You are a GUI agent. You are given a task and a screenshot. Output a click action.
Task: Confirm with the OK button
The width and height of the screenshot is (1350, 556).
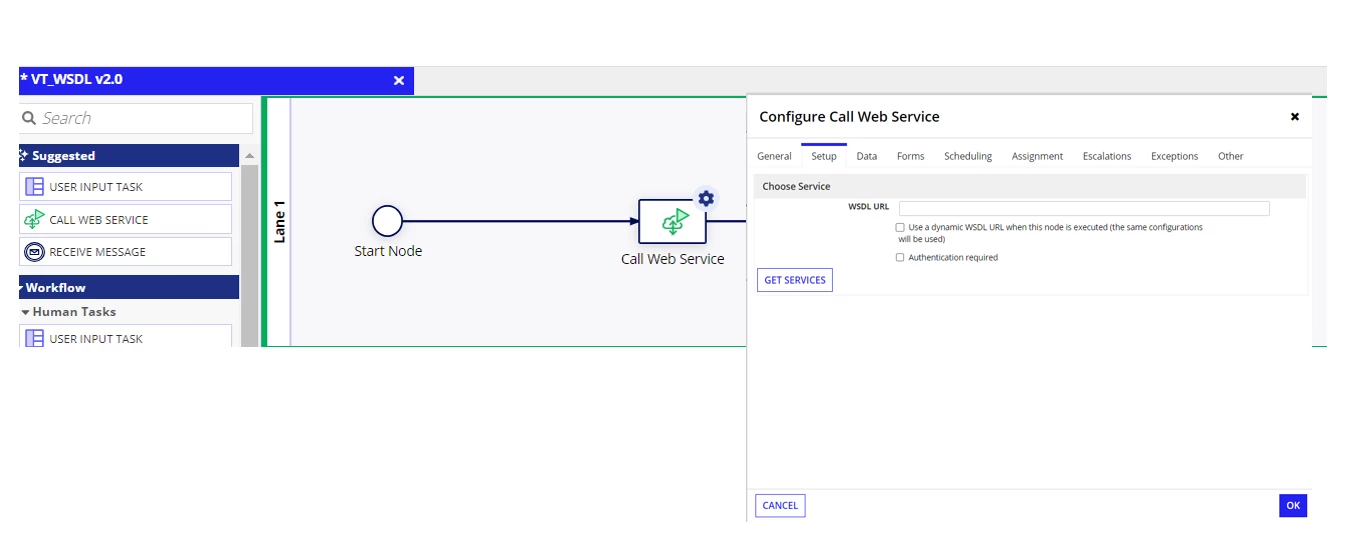[x=1293, y=506]
